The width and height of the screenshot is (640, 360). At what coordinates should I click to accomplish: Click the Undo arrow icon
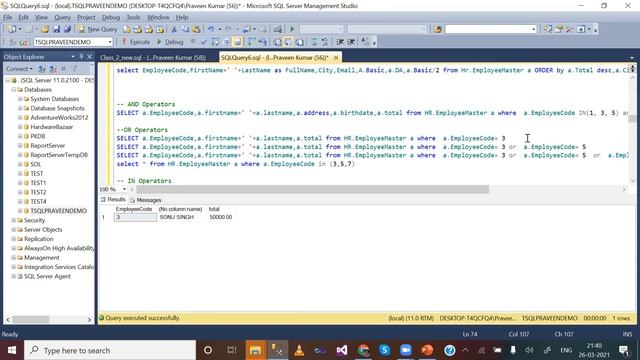(x=211, y=29)
